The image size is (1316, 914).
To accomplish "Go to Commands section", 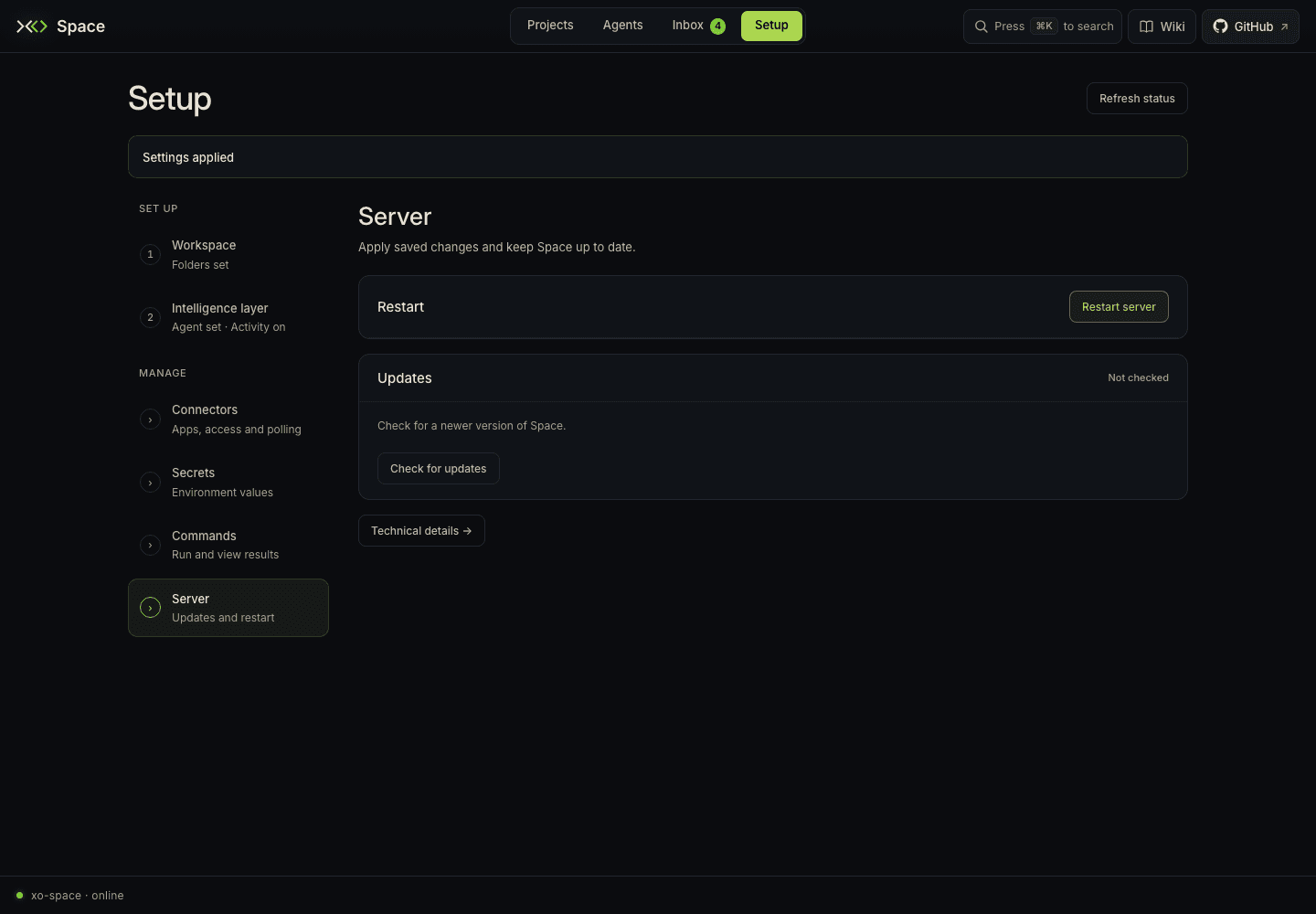I will tap(228, 545).
